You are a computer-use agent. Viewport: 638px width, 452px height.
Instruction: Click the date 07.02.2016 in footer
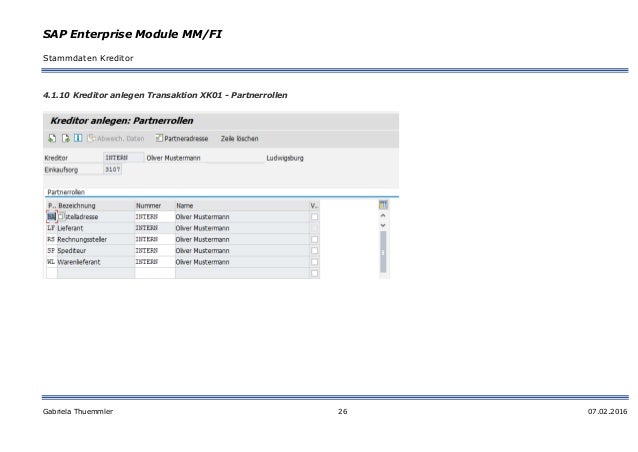pos(607,411)
